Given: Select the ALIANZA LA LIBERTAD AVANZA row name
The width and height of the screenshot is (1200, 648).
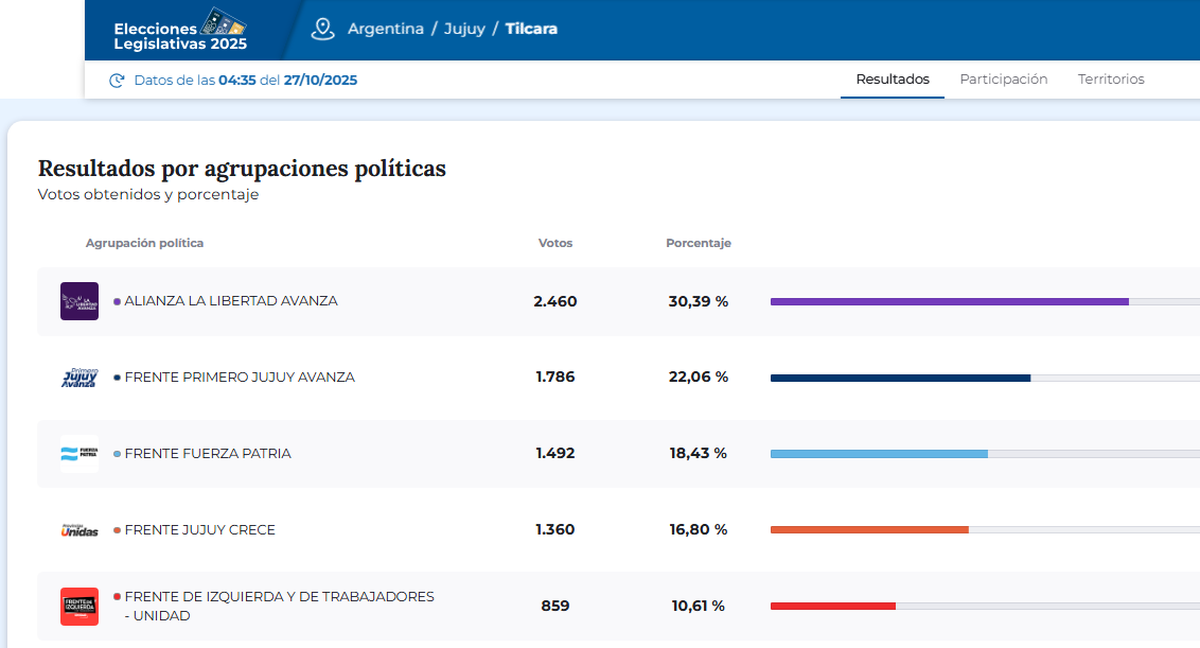Looking at the screenshot, I should [230, 301].
